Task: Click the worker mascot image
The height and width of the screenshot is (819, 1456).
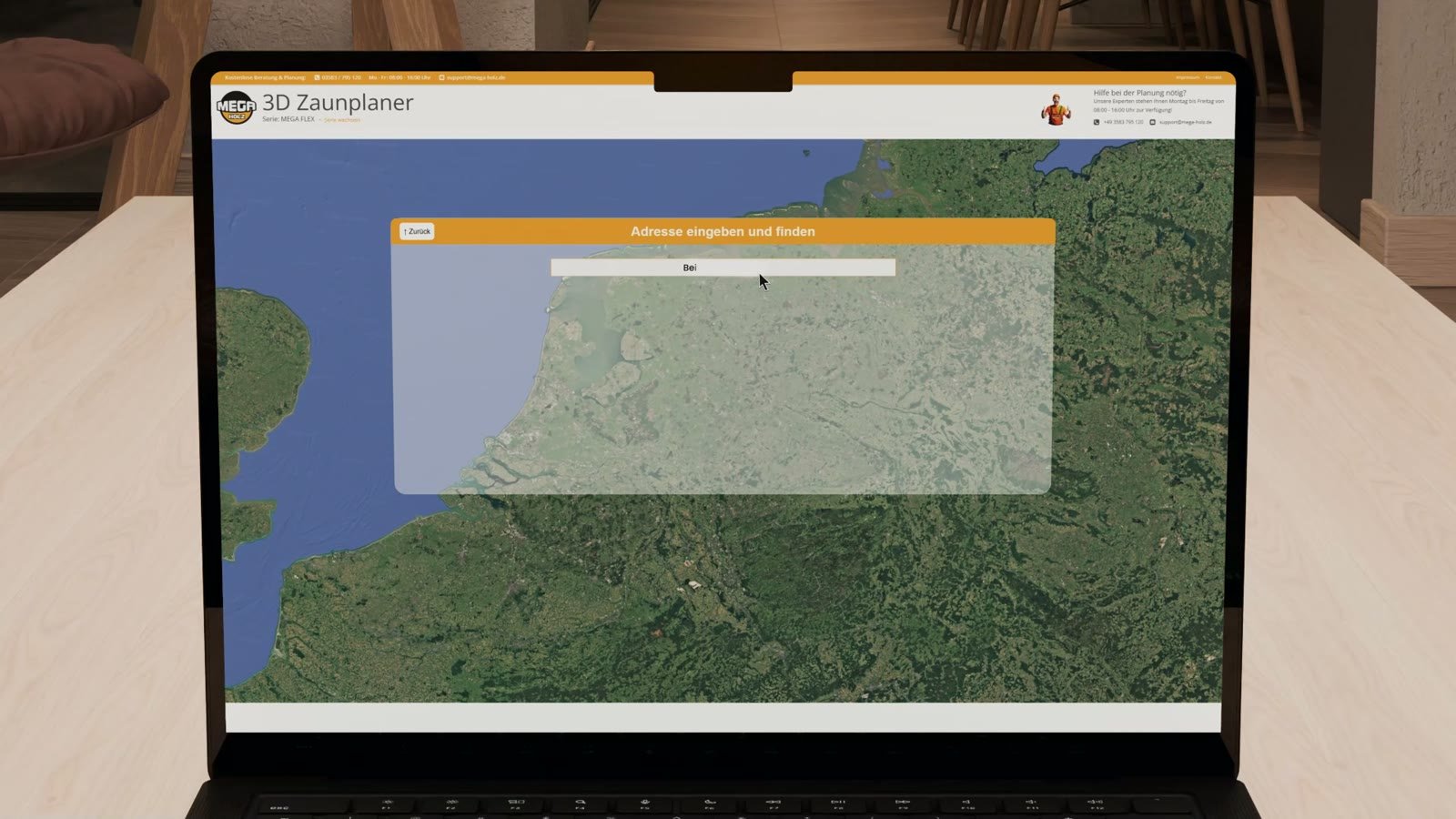Action: [1057, 108]
